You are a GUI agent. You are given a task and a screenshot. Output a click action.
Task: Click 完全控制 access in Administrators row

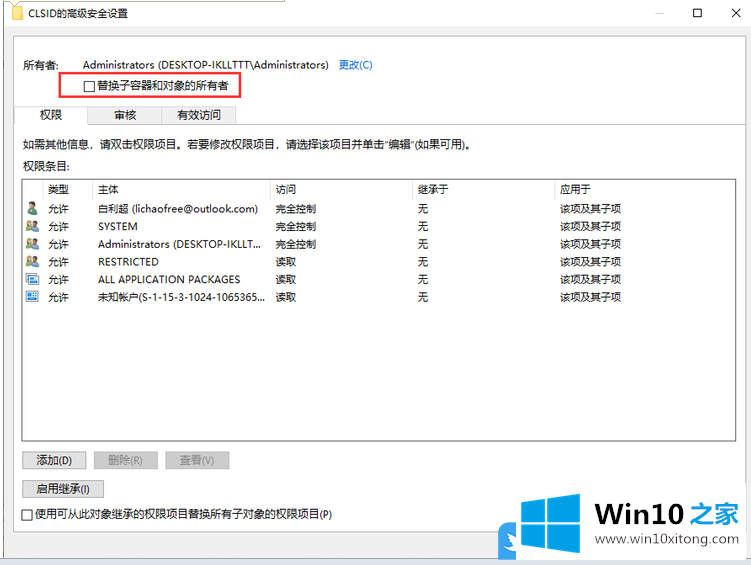296,244
